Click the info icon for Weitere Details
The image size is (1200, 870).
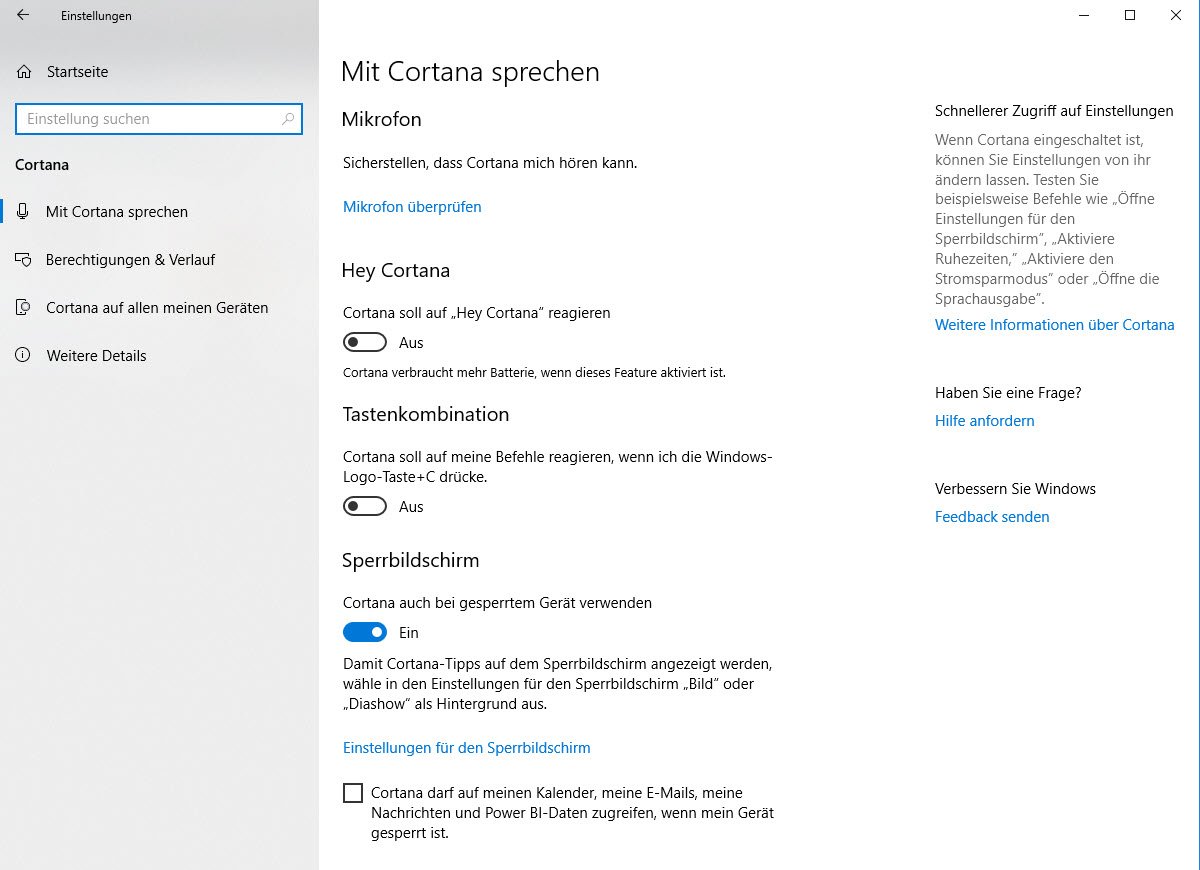pos(23,355)
